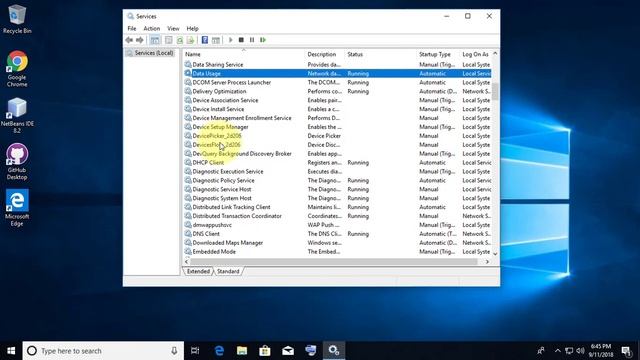Toggle the Show/Hide Action Pane icon
The image size is (640, 360).
tap(216, 40)
